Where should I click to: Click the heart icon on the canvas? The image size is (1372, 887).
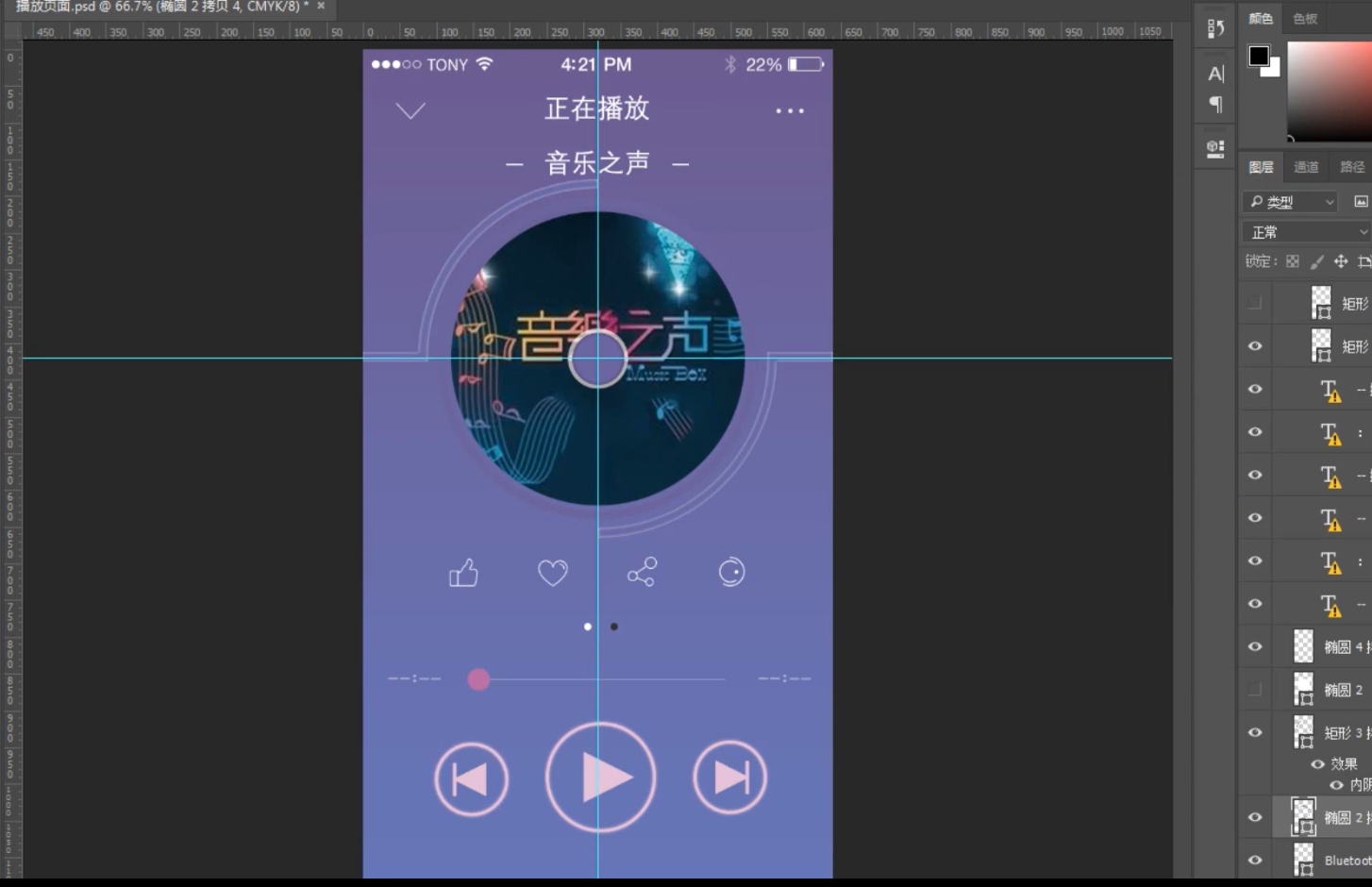[x=553, y=572]
